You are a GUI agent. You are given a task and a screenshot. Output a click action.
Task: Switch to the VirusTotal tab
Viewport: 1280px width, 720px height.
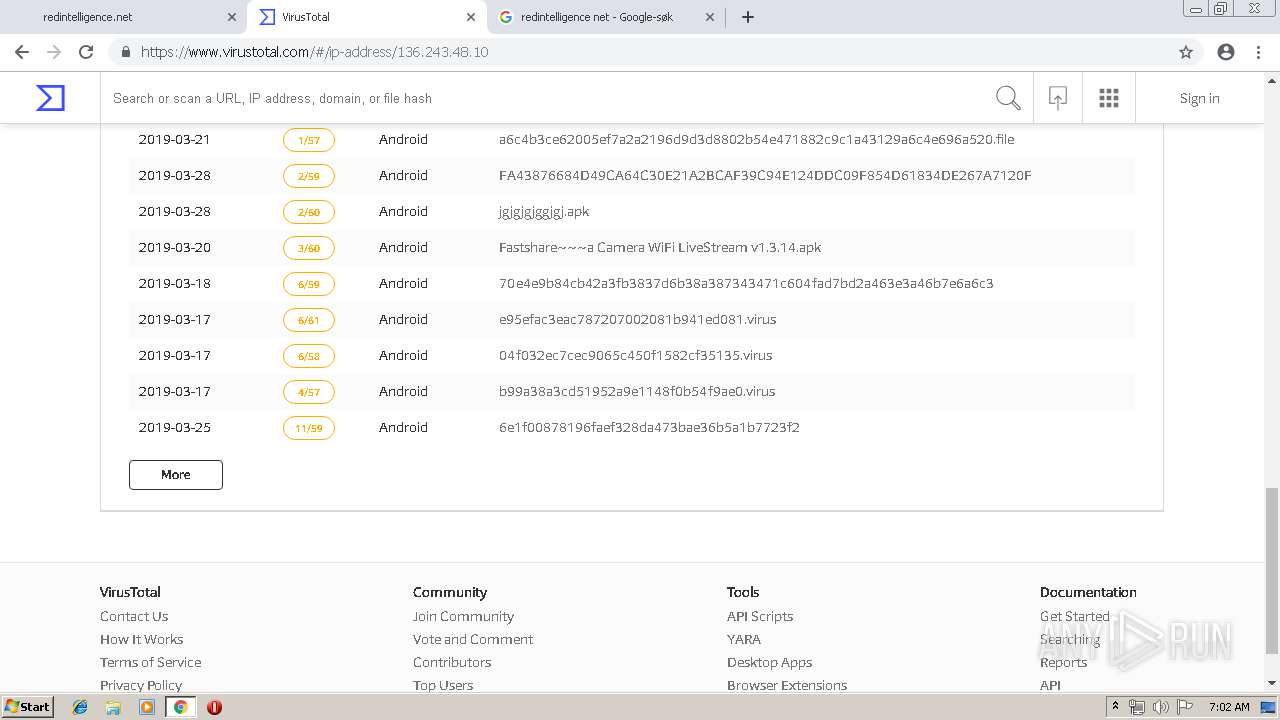pyautogui.click(x=365, y=17)
